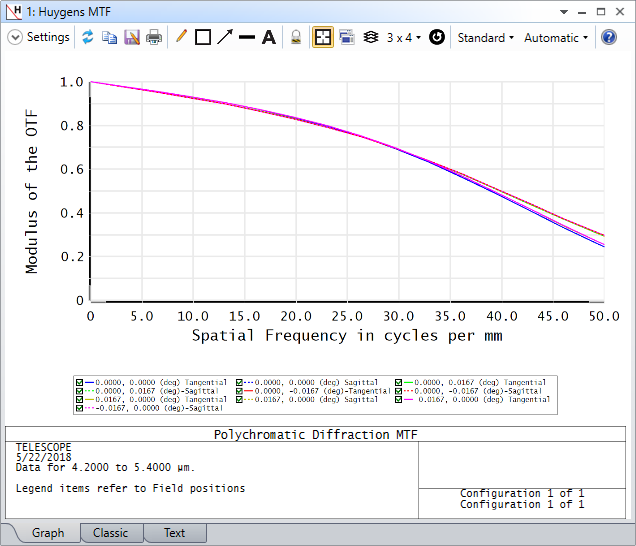Close the Huygens MTF window
The width and height of the screenshot is (636, 546).
[x=620, y=12]
